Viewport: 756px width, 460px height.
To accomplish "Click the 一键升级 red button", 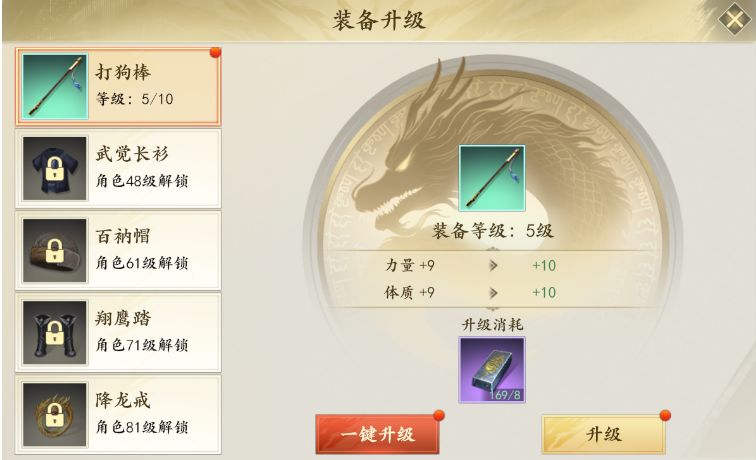I will click(378, 434).
